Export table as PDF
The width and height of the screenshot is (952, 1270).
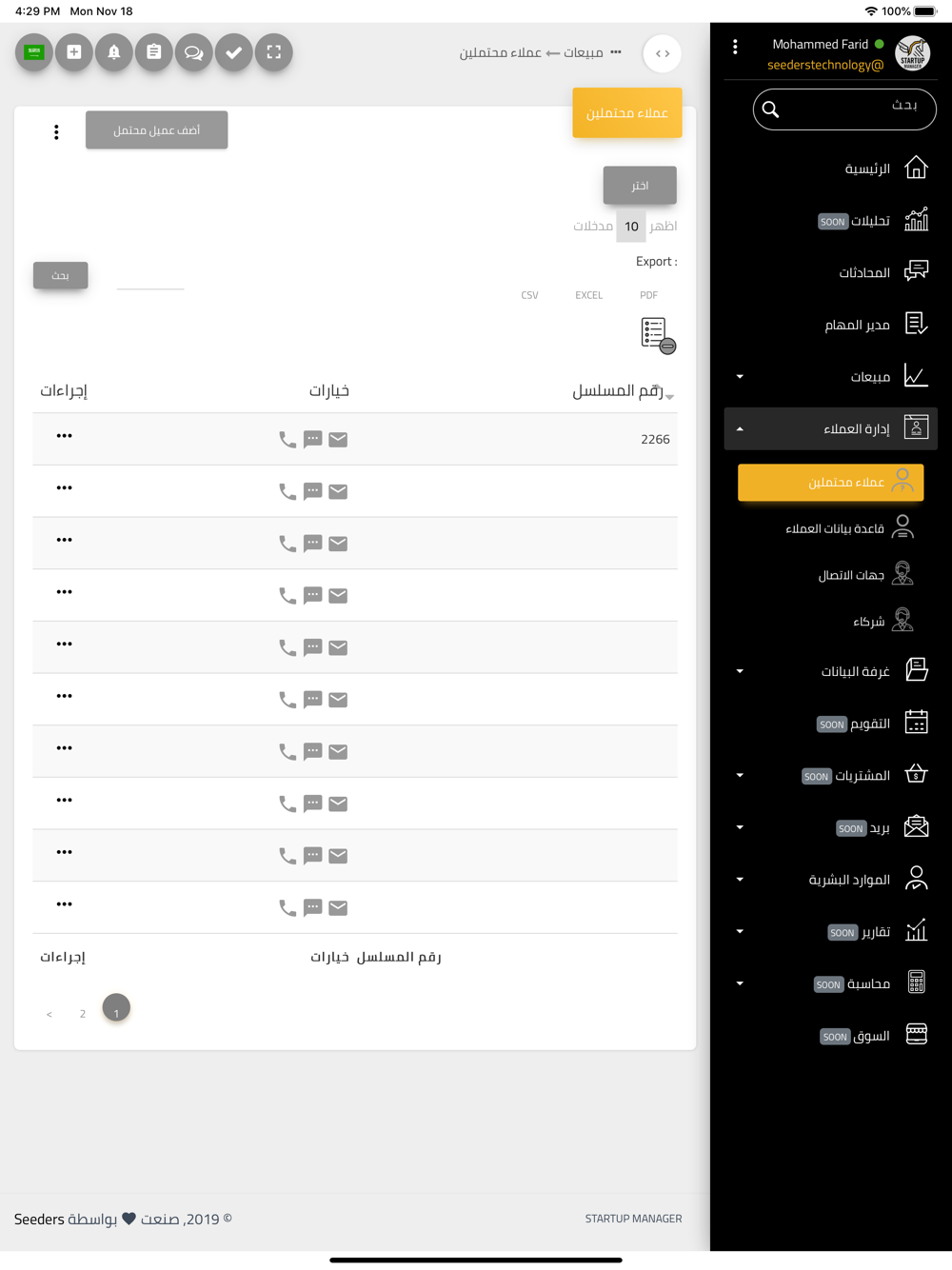(x=649, y=295)
